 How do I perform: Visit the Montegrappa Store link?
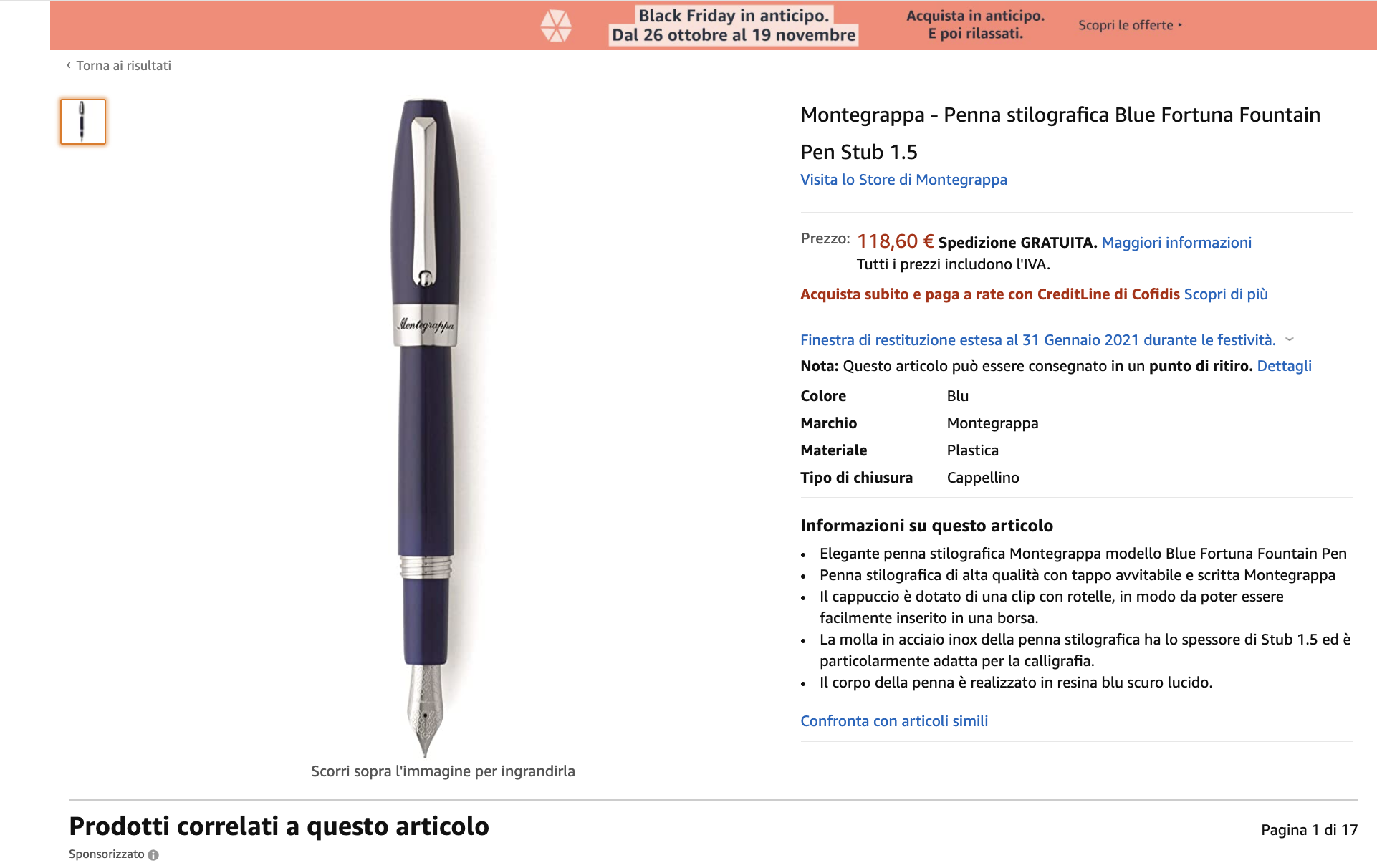[903, 180]
